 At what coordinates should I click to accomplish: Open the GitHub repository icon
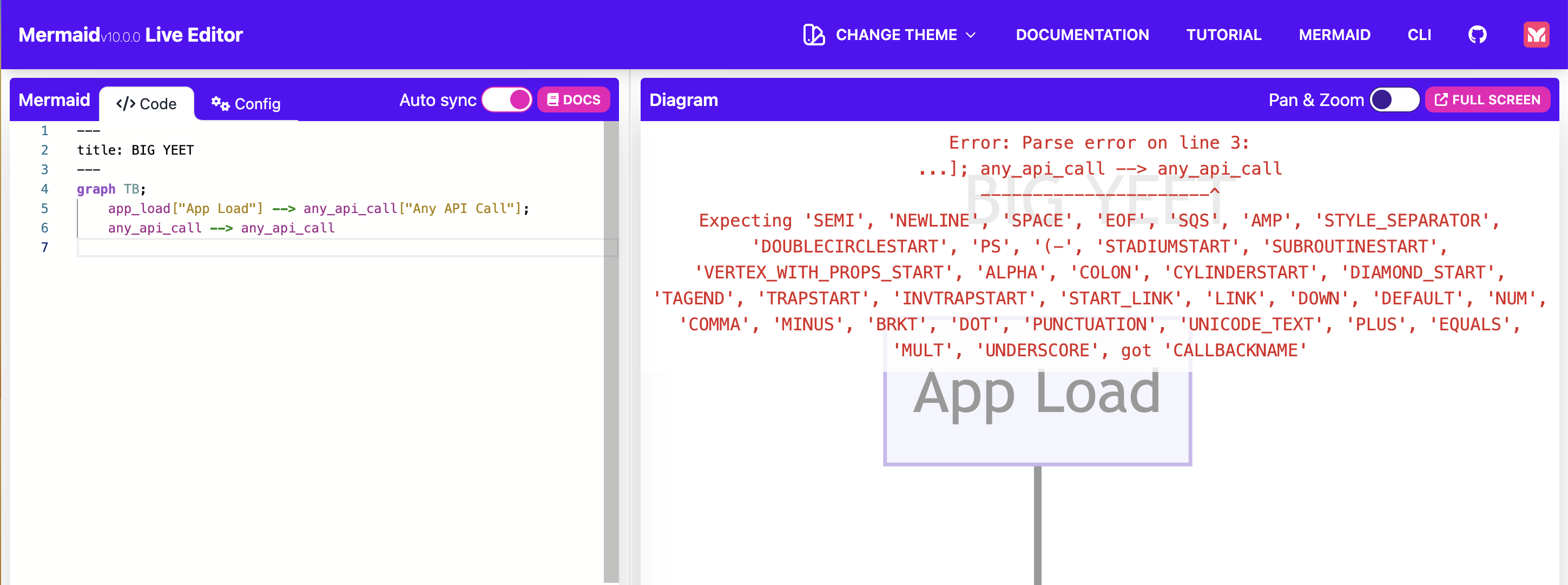click(x=1477, y=35)
